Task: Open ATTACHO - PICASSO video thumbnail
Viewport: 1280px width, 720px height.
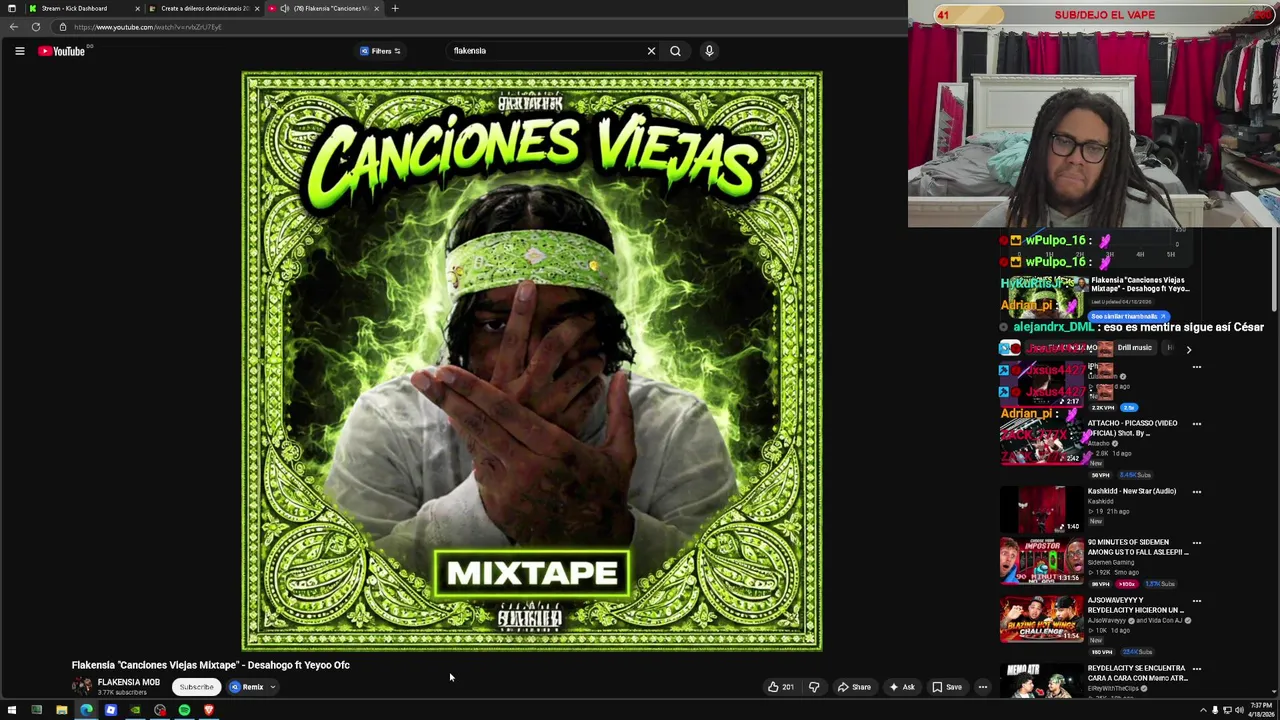Action: pos(1041,440)
